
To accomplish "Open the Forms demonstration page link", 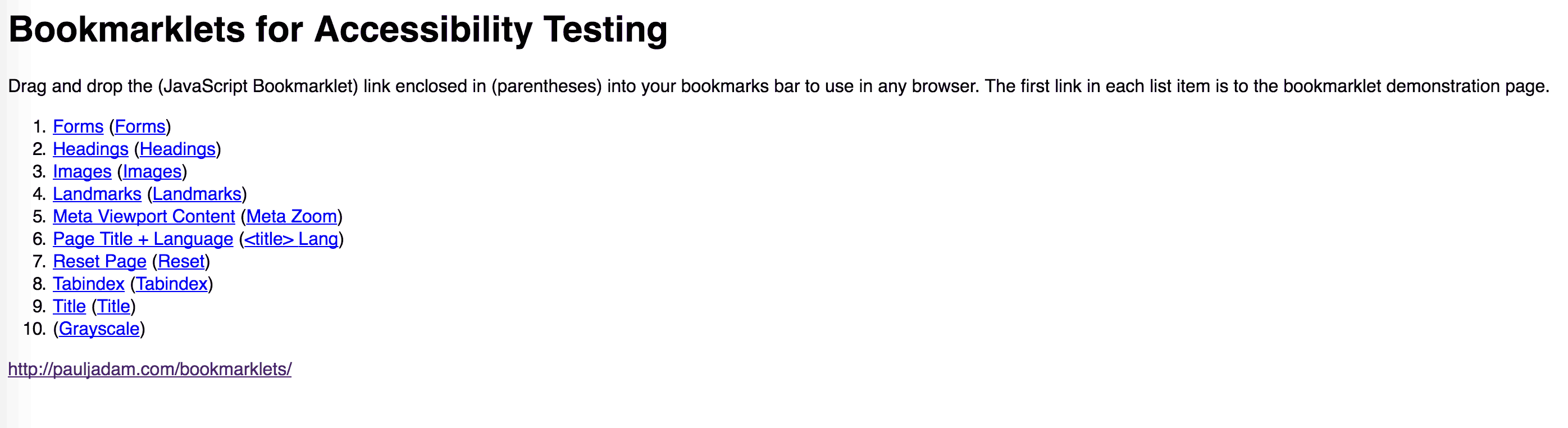I will pyautogui.click(x=78, y=126).
